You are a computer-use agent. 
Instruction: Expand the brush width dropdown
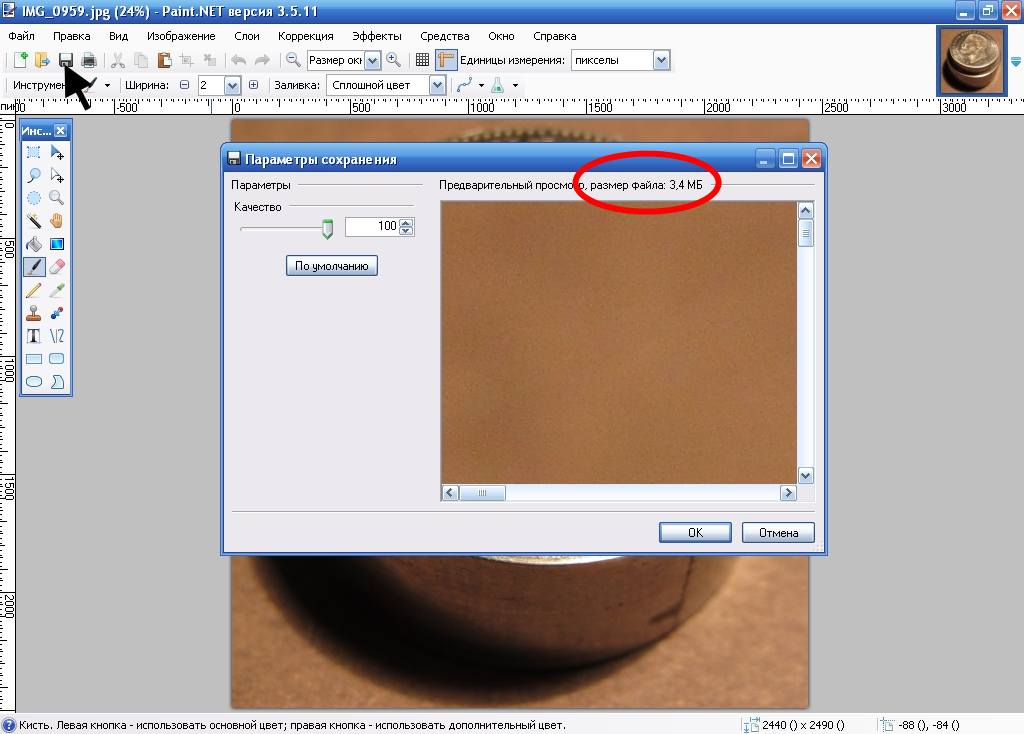(232, 85)
